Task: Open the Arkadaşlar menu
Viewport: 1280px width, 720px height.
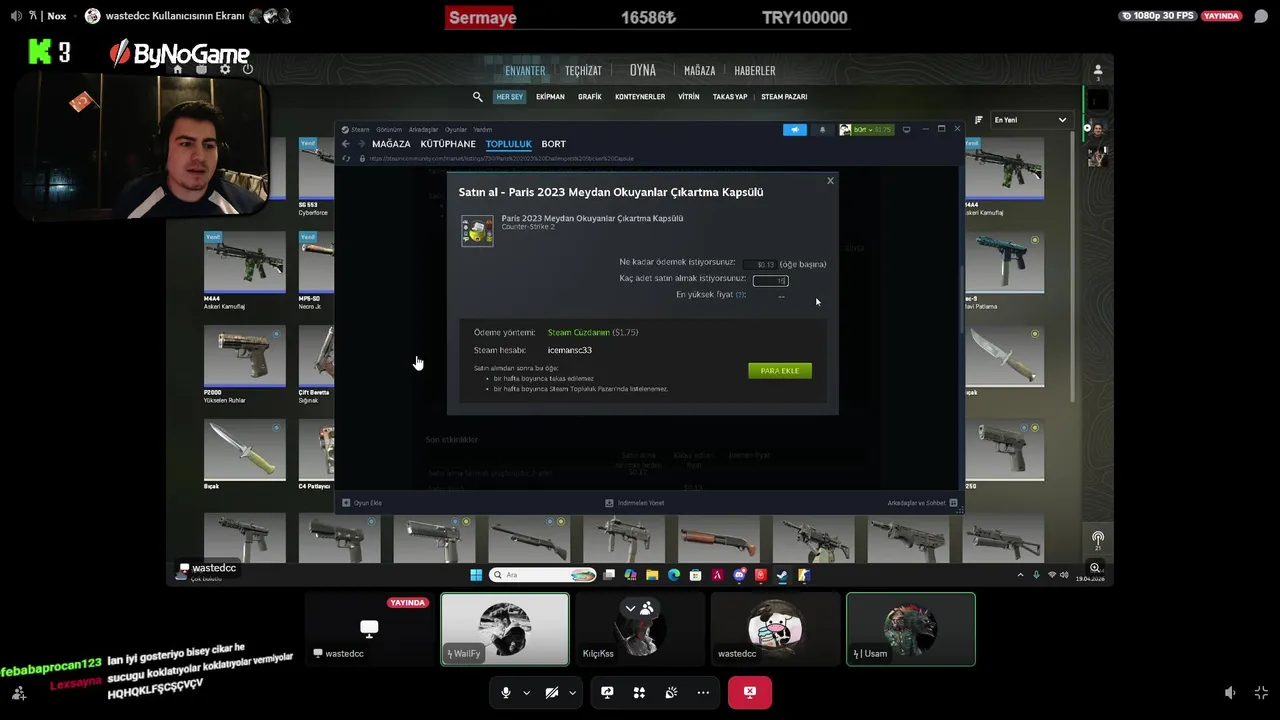Action: click(423, 129)
